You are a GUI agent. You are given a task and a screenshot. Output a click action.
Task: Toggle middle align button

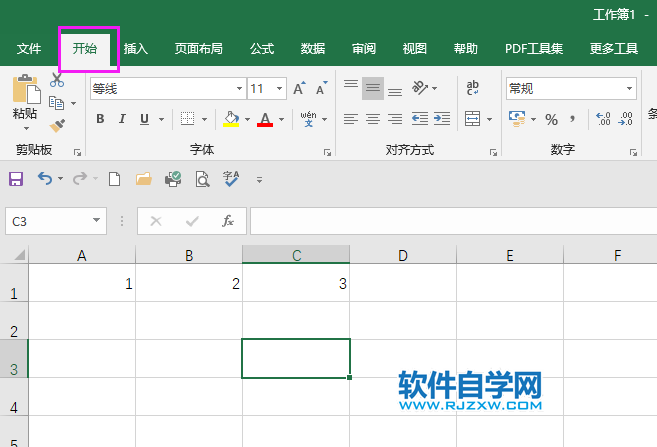373,88
